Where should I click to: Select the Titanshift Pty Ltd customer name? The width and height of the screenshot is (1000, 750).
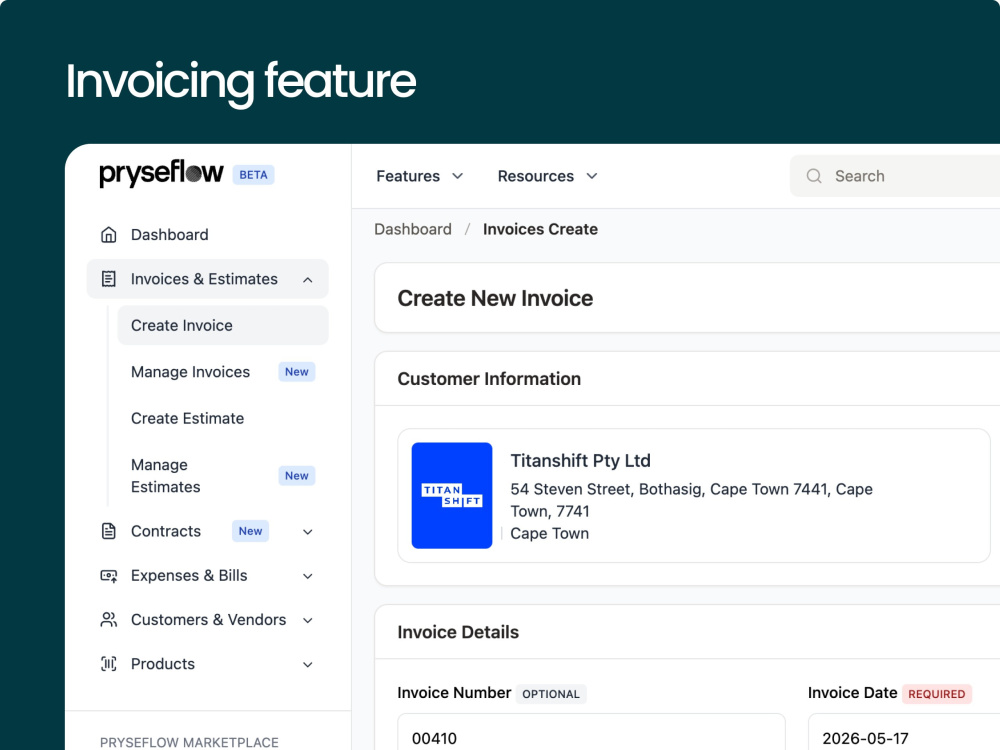580,460
